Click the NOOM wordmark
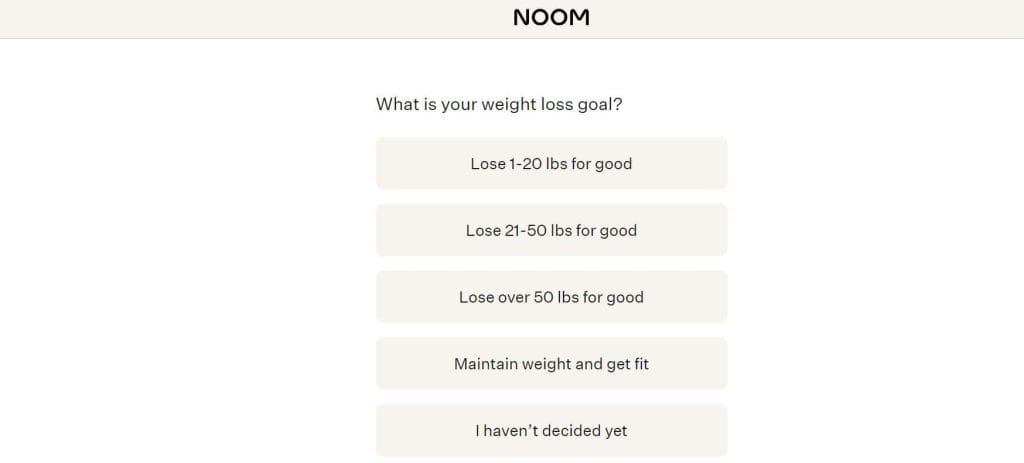The height and width of the screenshot is (463, 1024). (551, 18)
